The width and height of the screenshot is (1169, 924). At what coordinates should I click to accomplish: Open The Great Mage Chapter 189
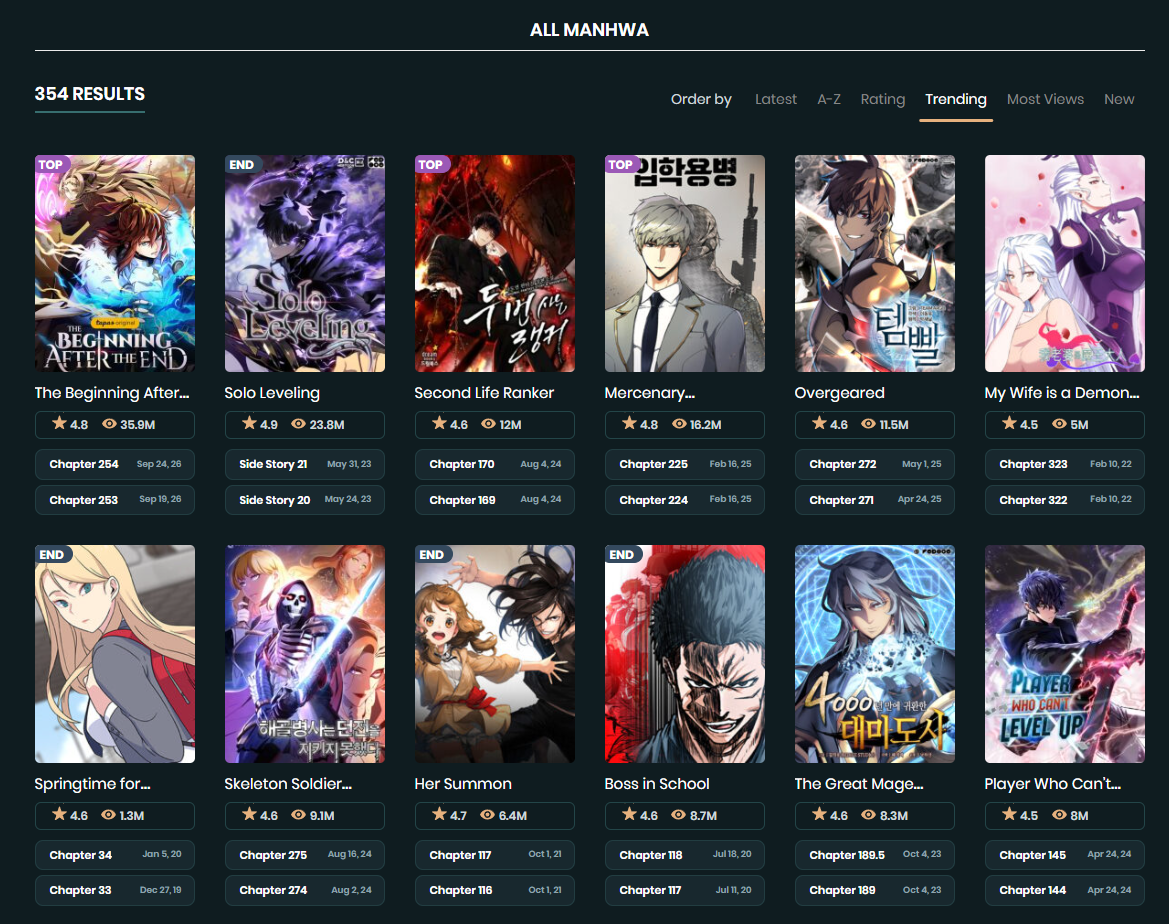(x=875, y=890)
